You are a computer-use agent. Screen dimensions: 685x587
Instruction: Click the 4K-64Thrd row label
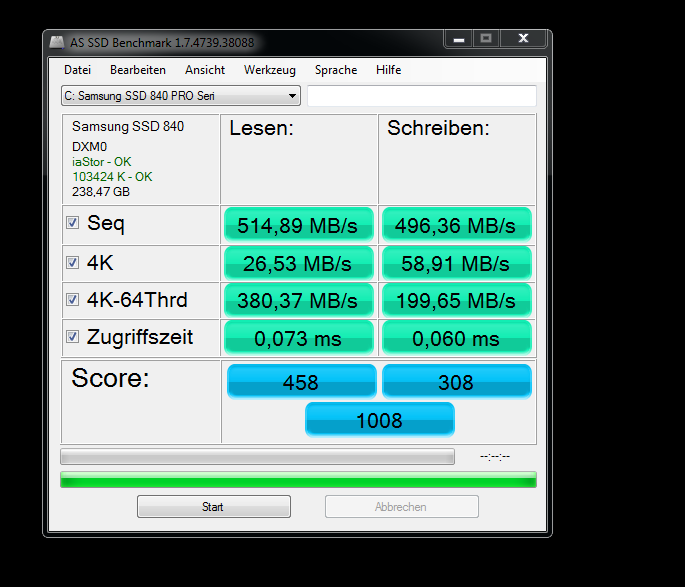(x=137, y=300)
